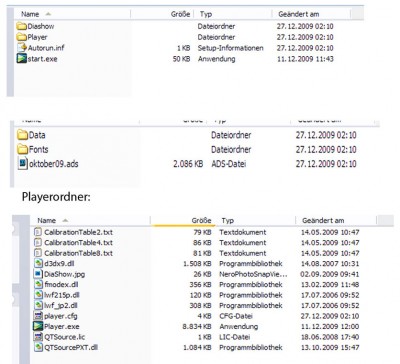Viewport: 400px width, 364px height.
Task: Select fmodex.dll file entry
Action: tap(61, 284)
